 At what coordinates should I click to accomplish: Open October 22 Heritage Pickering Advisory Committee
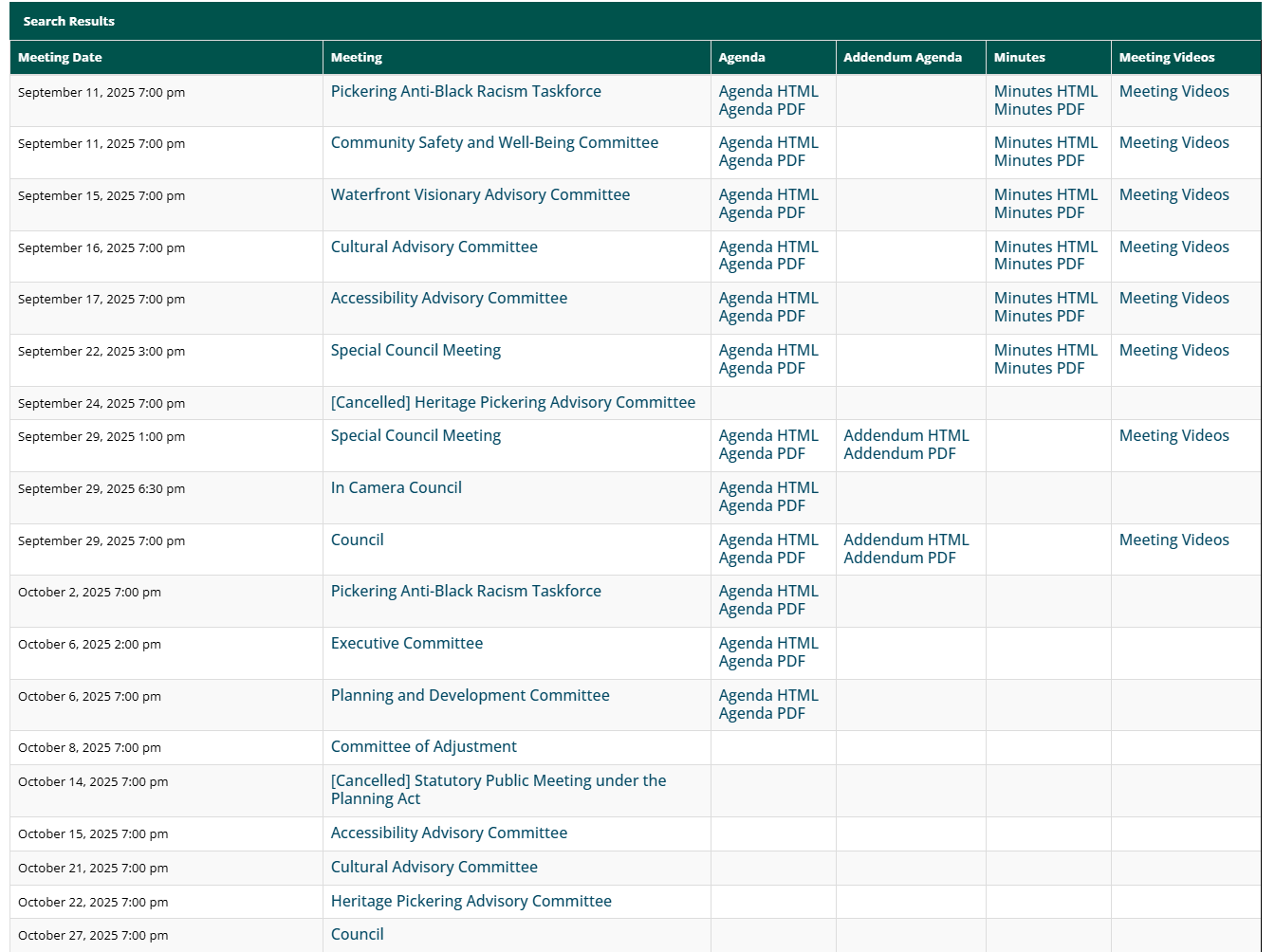coord(471,902)
